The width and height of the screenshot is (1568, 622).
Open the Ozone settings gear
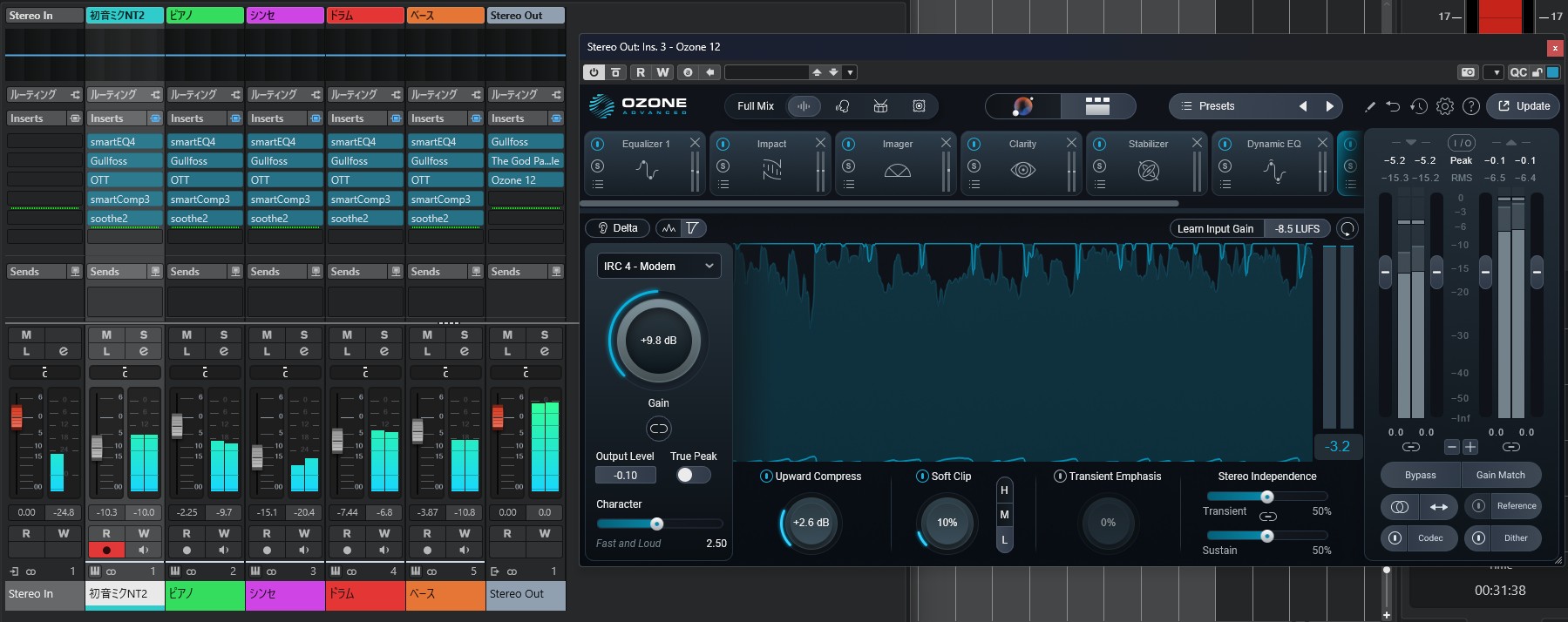(x=1444, y=106)
